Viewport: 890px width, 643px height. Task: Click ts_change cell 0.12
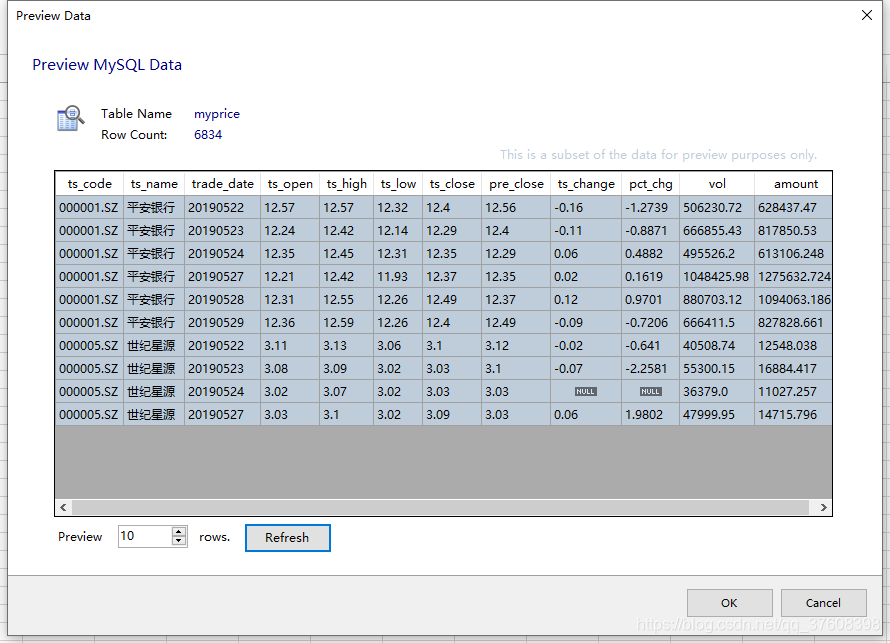[x=586, y=300]
